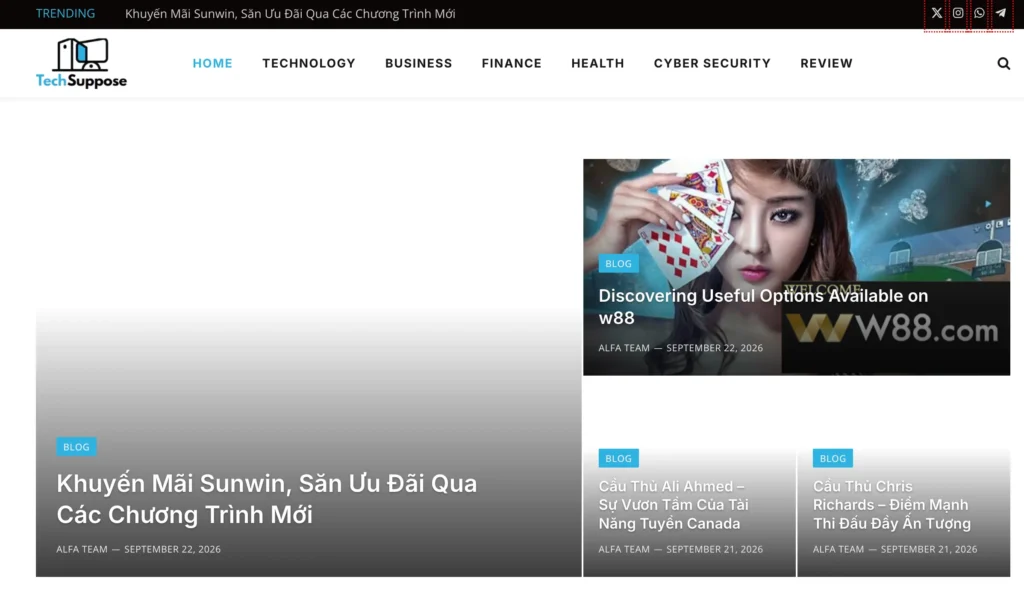
Task: Open the Telegram social icon
Action: click(1000, 13)
